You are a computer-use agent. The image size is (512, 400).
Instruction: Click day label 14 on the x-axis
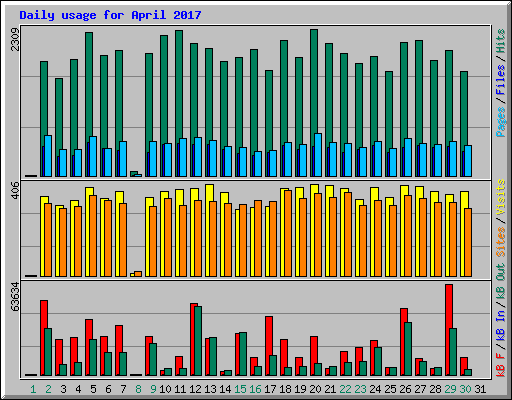(x=225, y=389)
